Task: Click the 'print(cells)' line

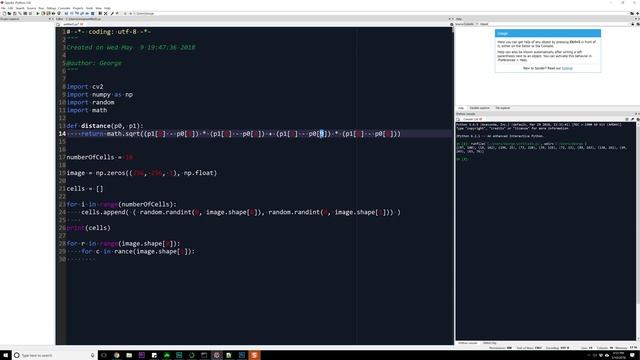Action: pos(89,228)
